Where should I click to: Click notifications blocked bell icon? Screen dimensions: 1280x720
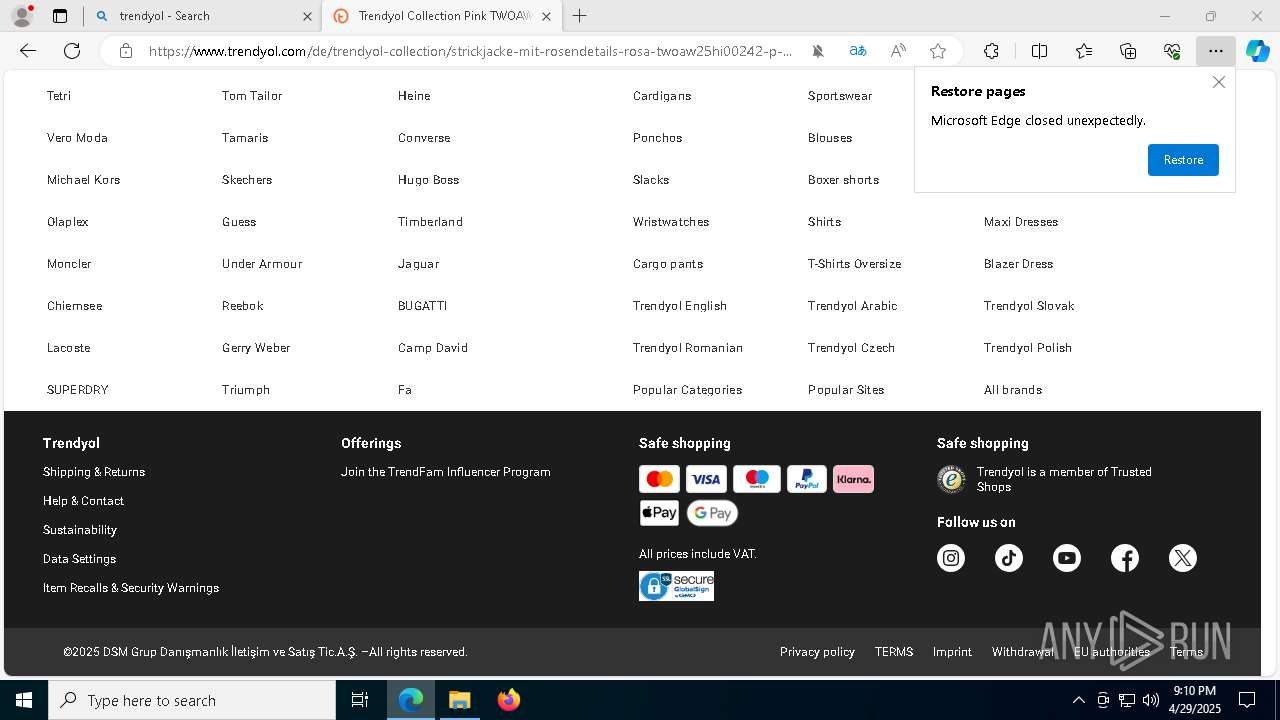818,51
